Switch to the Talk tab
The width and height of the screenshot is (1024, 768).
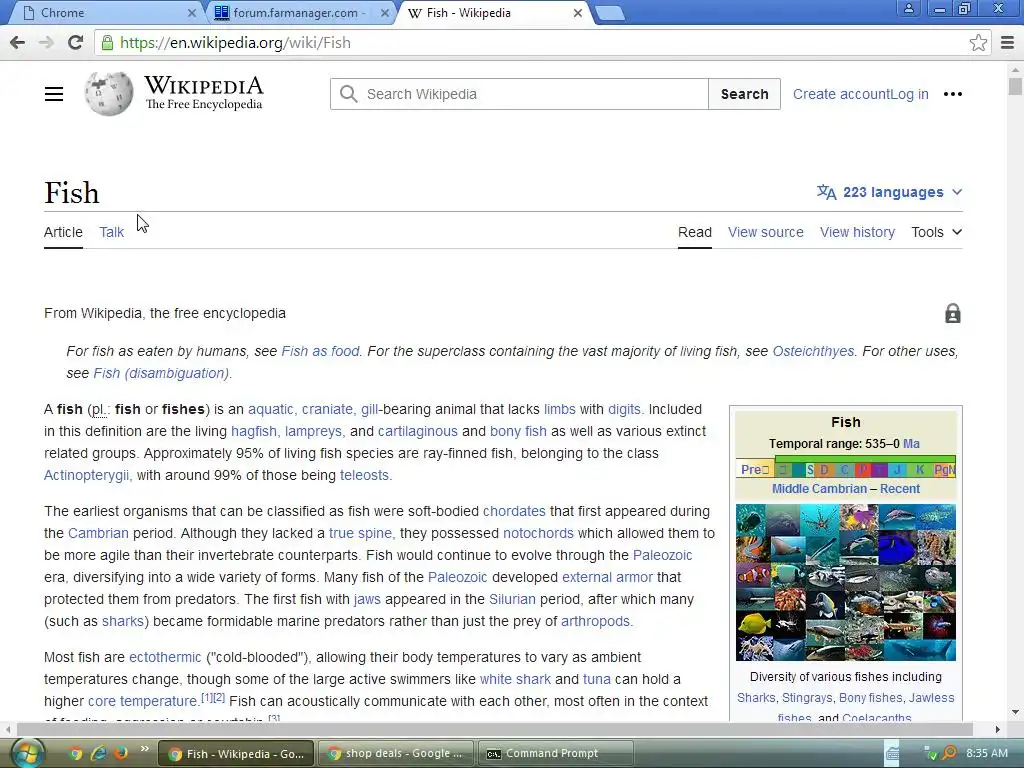[112, 232]
